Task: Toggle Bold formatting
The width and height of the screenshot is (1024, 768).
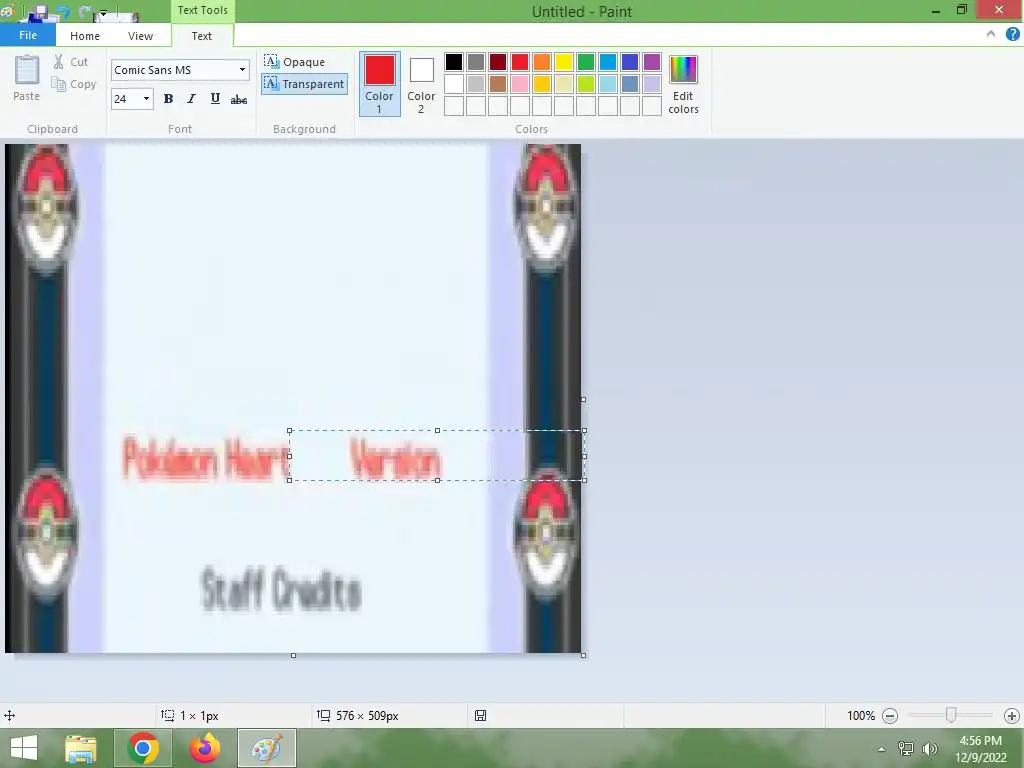Action: (168, 99)
